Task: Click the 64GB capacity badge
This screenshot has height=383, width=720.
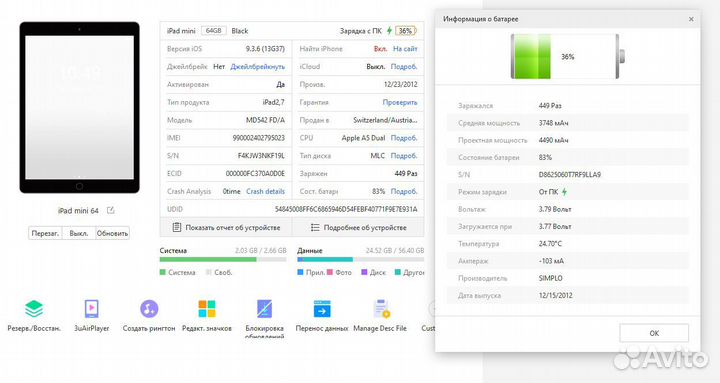Action: click(214, 31)
